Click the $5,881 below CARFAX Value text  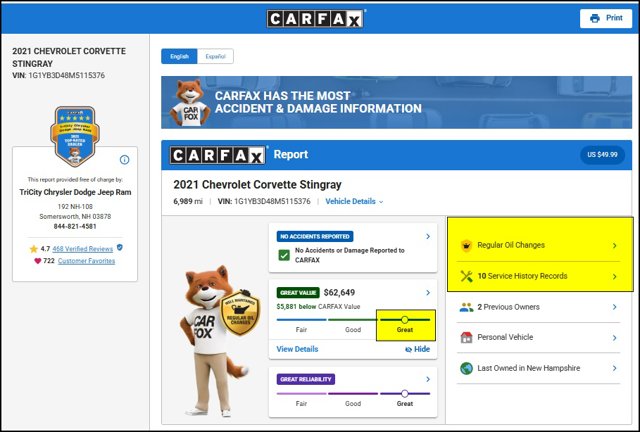tap(318, 307)
